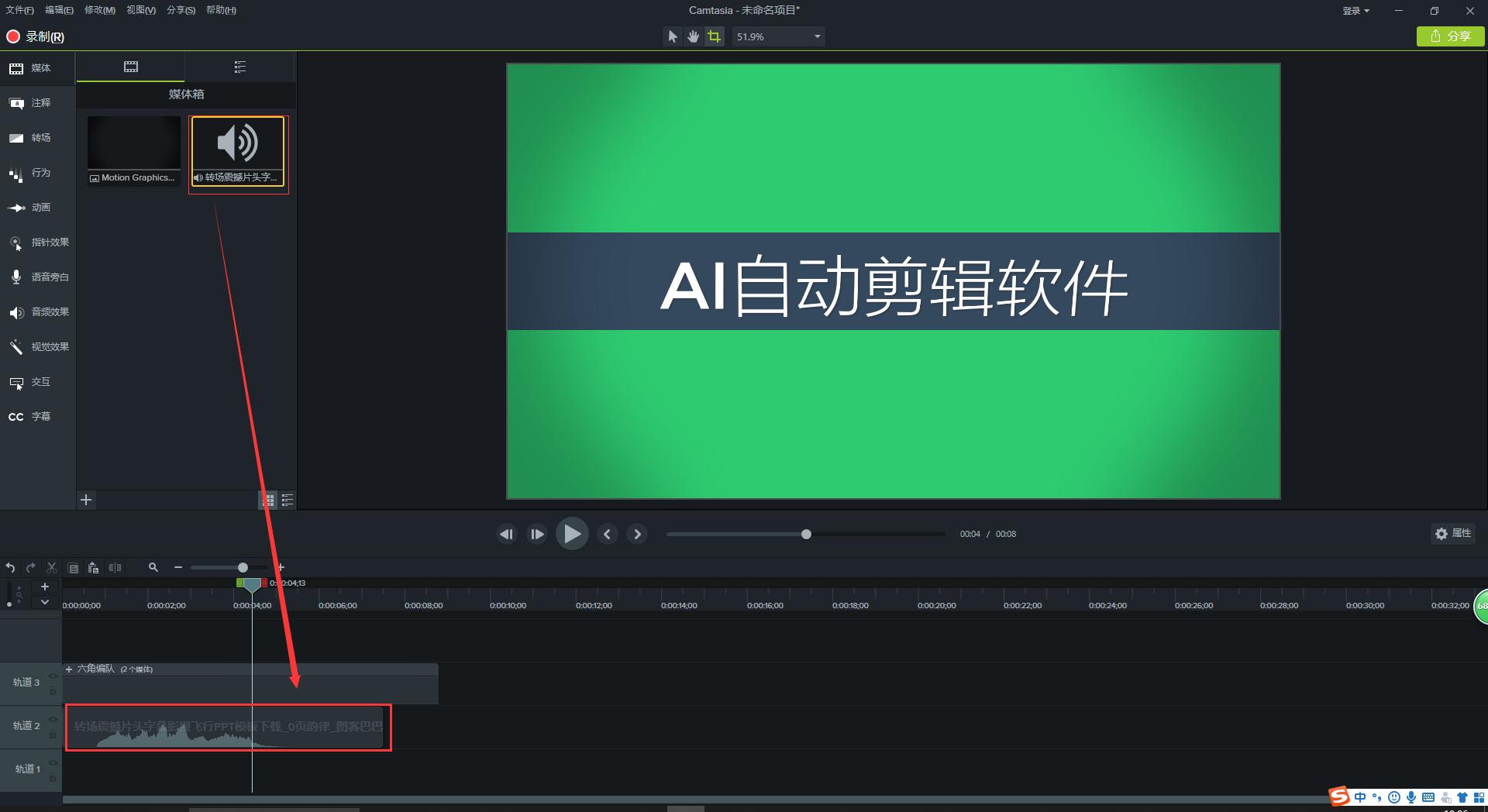
Task: Select the Pan (hand) tool
Action: click(x=692, y=36)
